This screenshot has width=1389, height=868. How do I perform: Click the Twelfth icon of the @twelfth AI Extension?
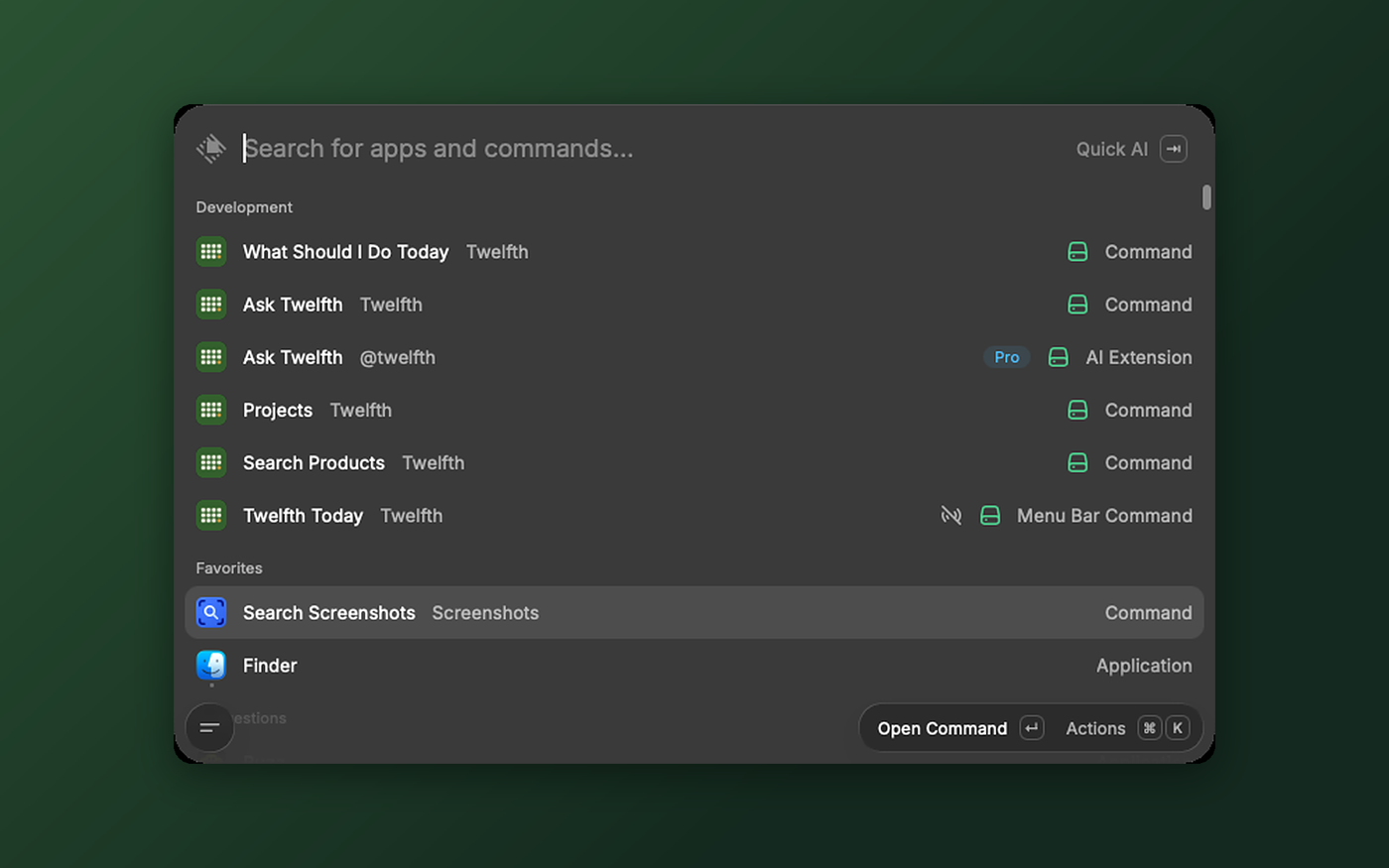(211, 357)
